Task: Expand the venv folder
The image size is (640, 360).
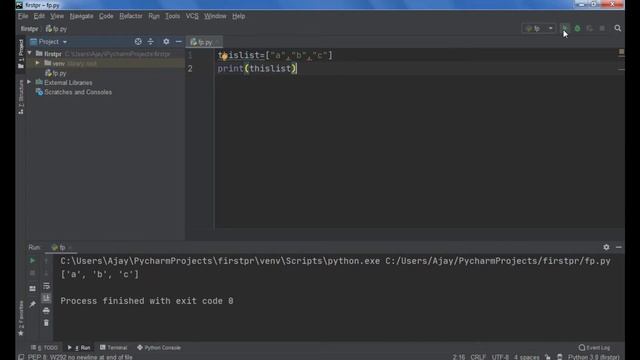Action: click(x=38, y=63)
